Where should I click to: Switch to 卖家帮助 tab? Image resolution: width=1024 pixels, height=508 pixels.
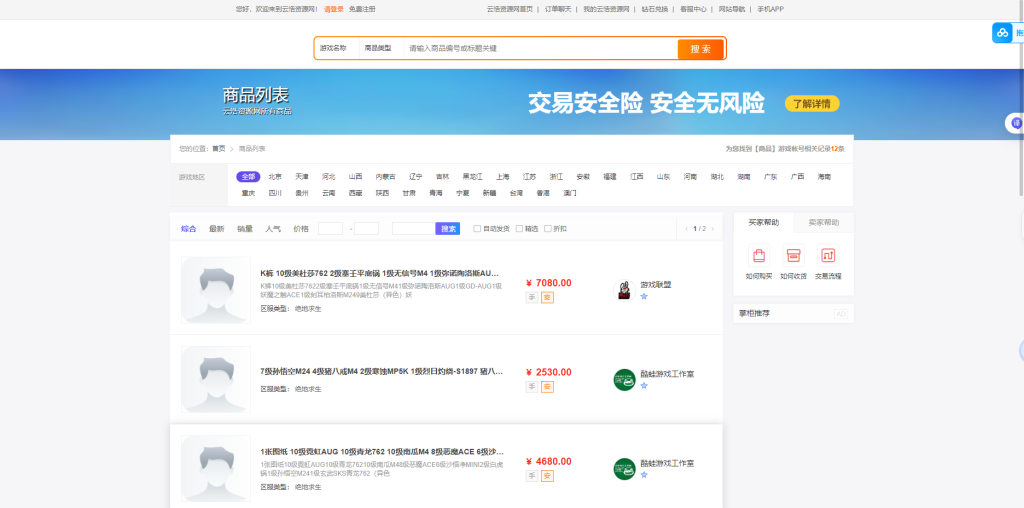(x=824, y=223)
